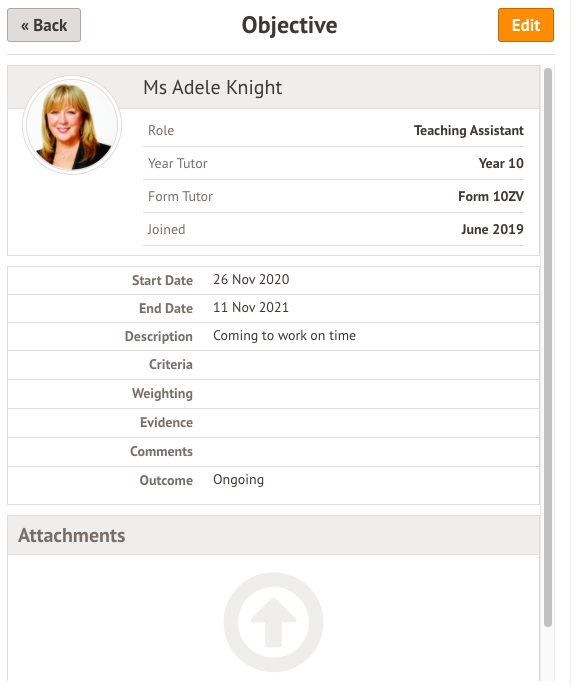
Task: Click the Role row showing Teaching Assistant
Action: pyautogui.click(x=333, y=130)
